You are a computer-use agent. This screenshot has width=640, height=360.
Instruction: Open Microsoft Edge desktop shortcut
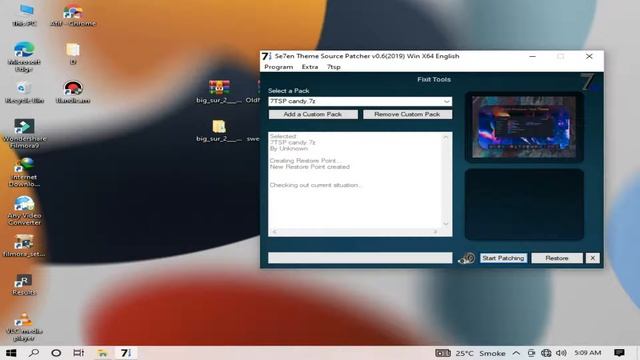click(24, 56)
